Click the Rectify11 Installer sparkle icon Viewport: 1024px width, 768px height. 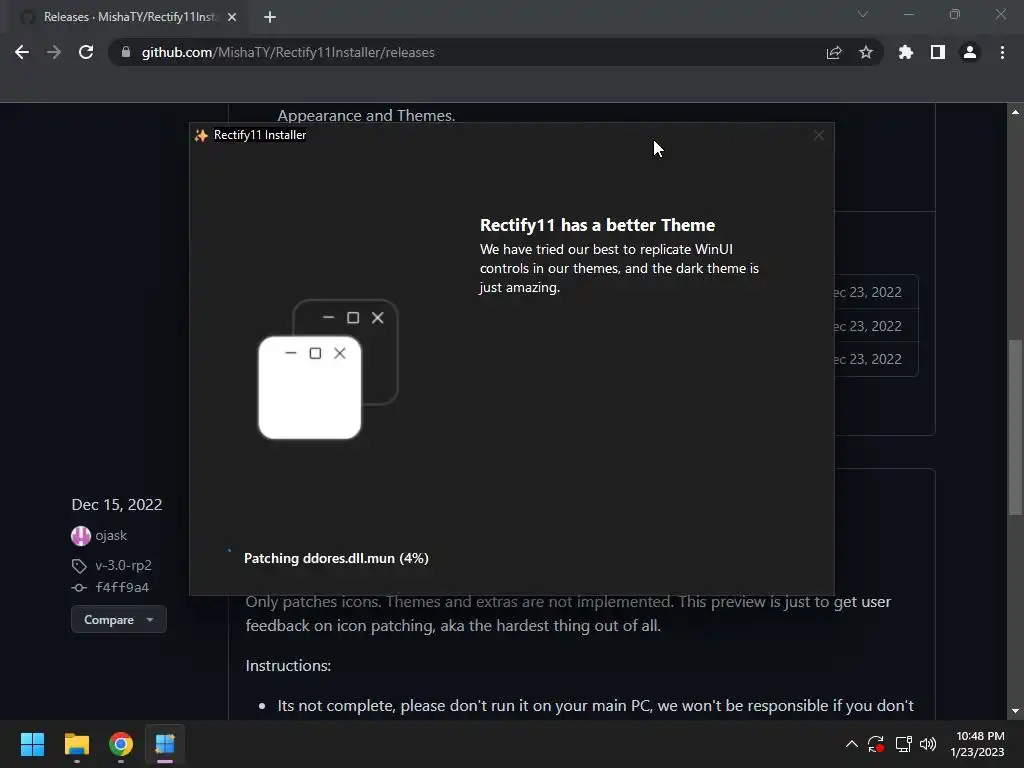pyautogui.click(x=201, y=135)
